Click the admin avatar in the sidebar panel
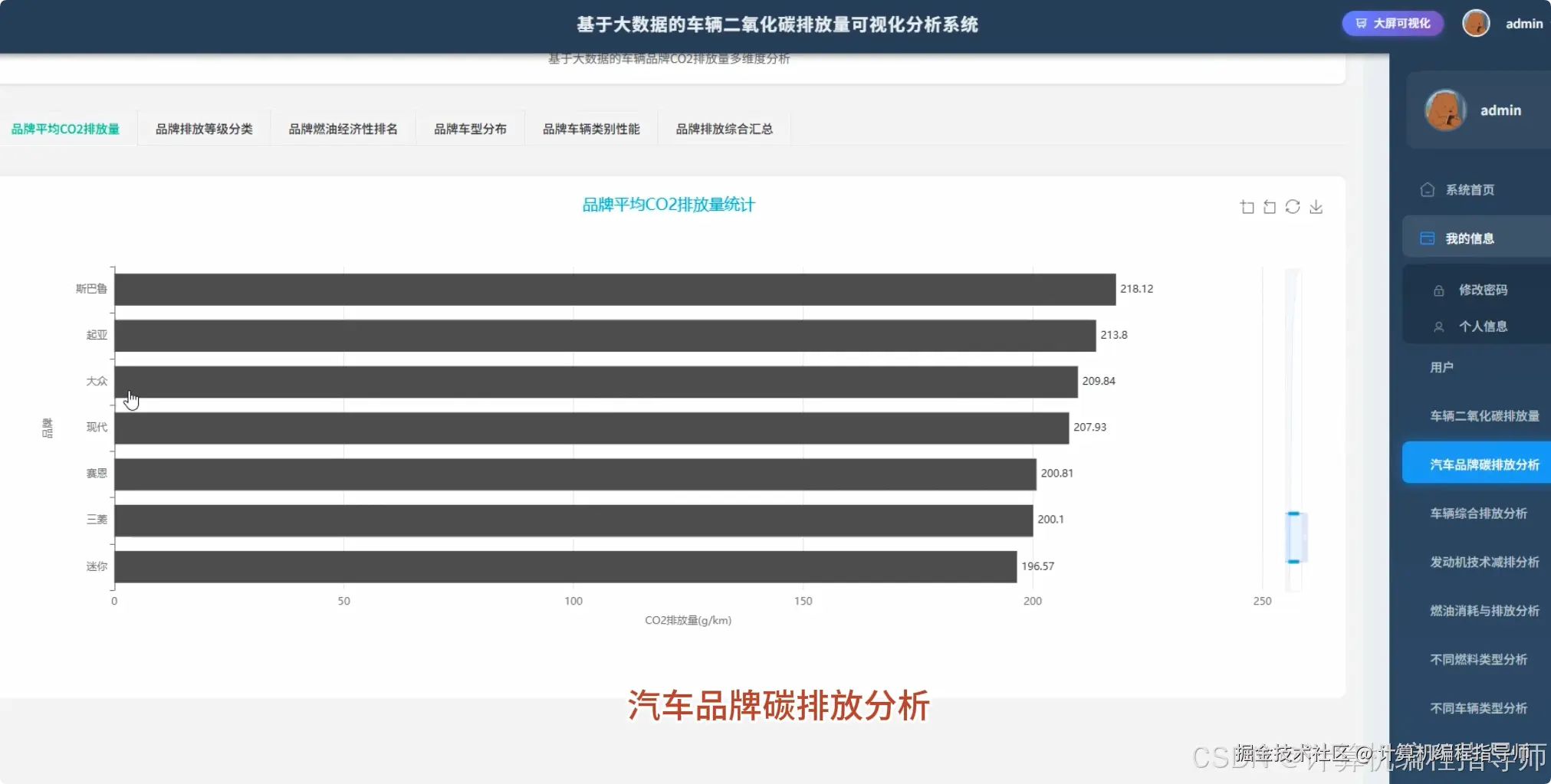The height and width of the screenshot is (784, 1551). pyautogui.click(x=1444, y=110)
